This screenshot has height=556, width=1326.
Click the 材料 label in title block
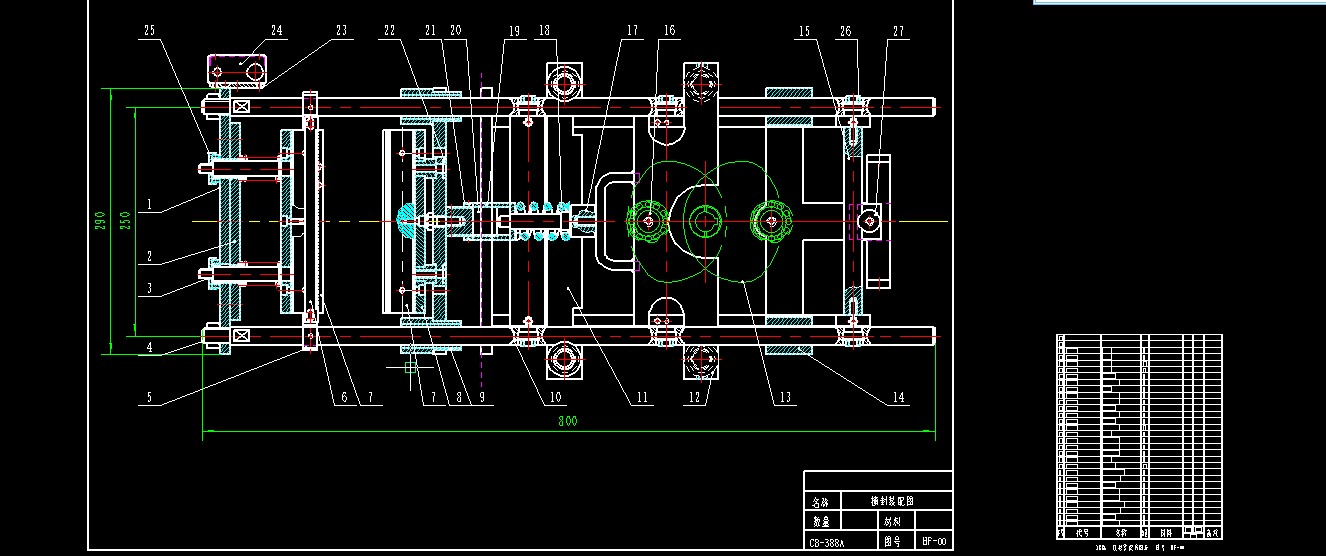point(890,521)
